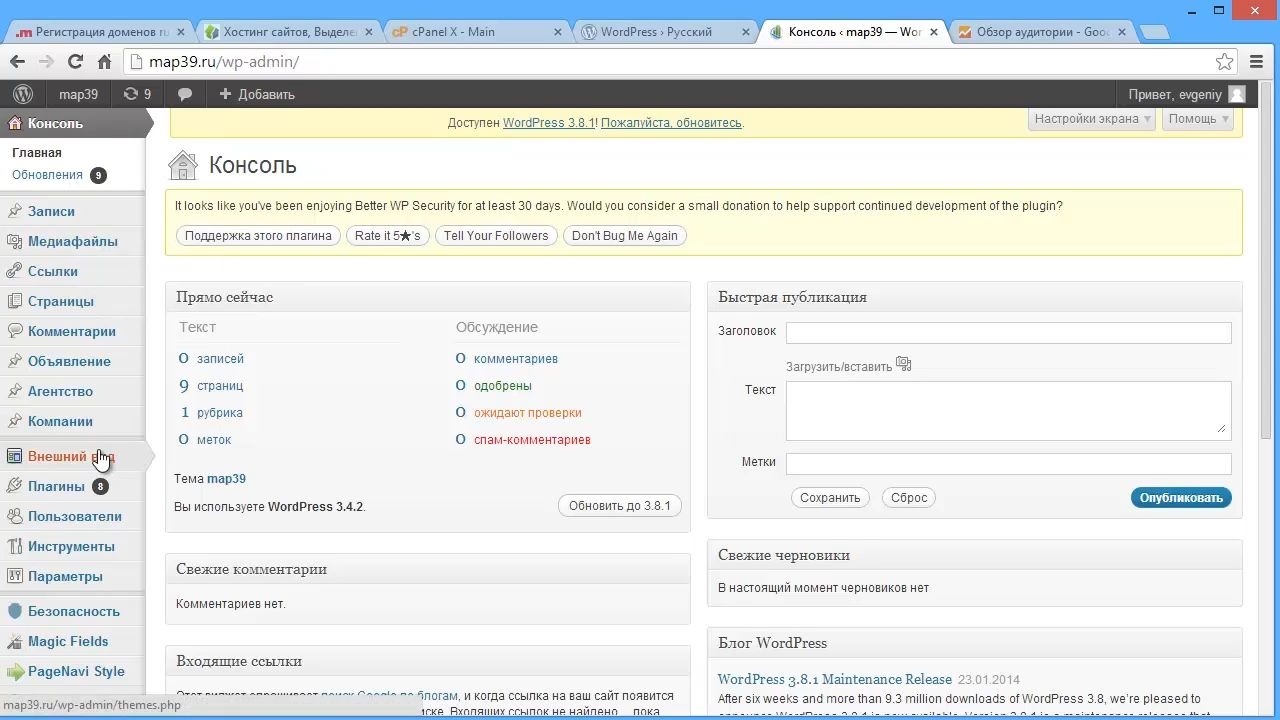Open the comments bubble in admin bar
This screenshot has height=720, width=1280.
185,94
